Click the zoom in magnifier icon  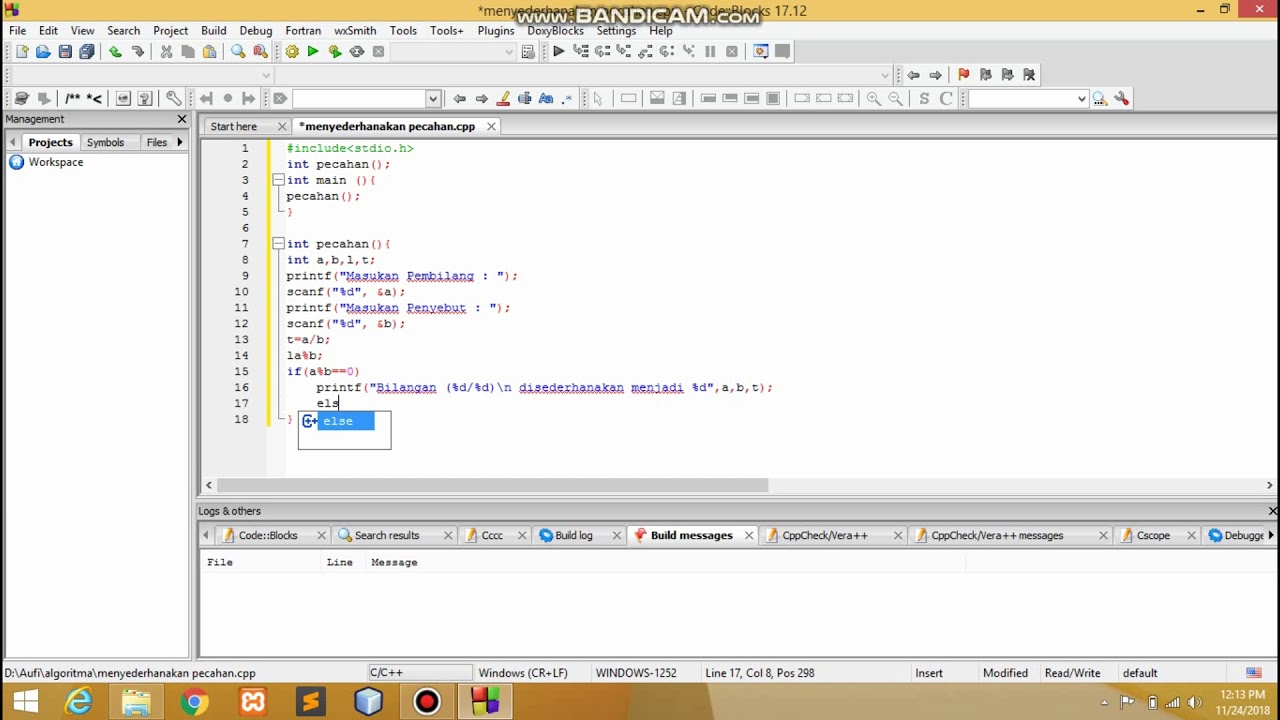pos(874,98)
